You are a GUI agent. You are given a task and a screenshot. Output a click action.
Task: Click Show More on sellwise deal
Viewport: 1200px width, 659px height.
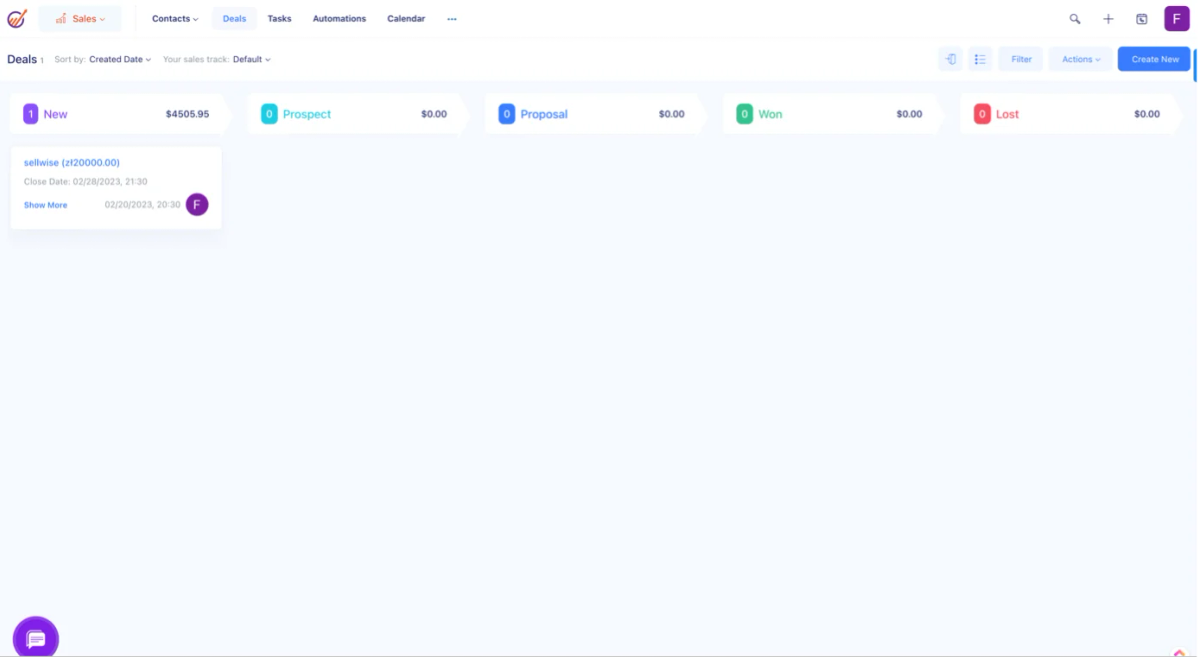[46, 205]
